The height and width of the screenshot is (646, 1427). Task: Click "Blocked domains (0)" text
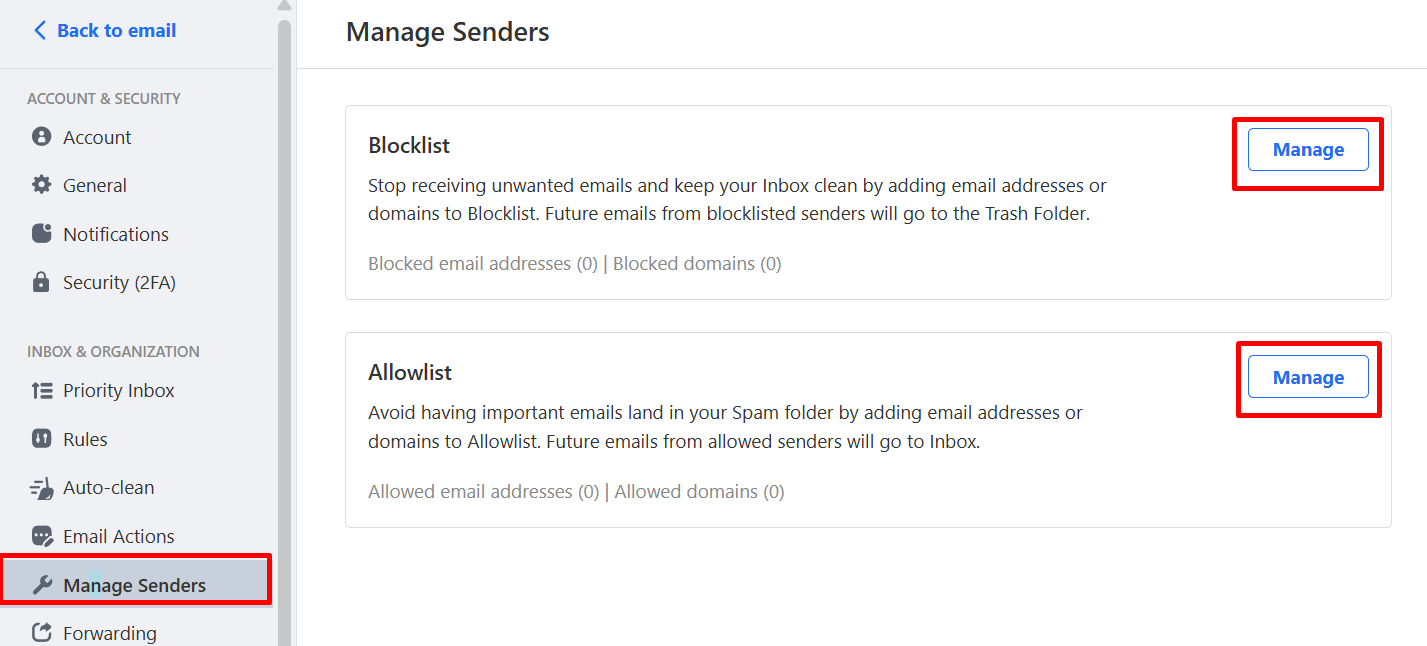tap(697, 264)
